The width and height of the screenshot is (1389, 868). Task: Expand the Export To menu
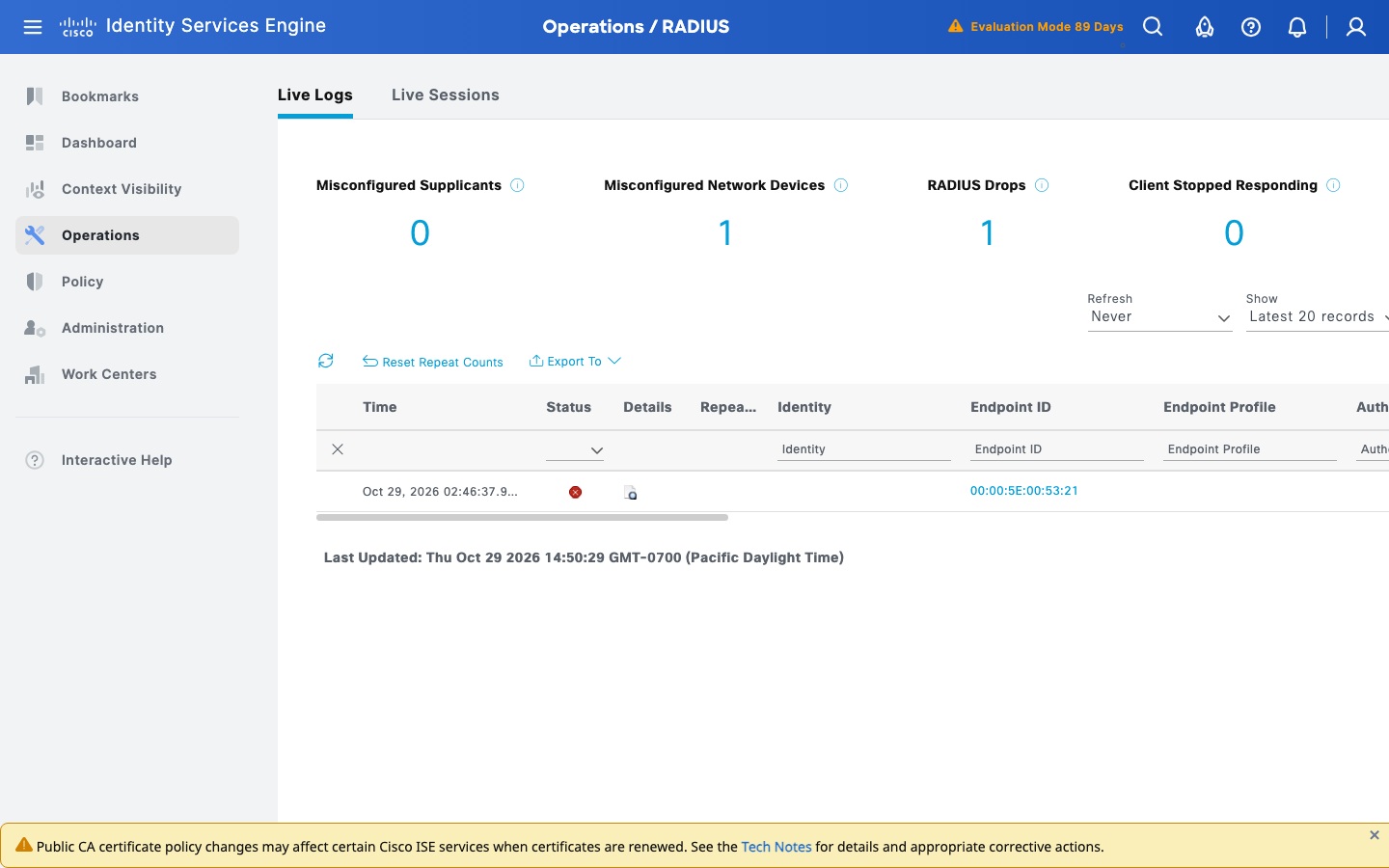(x=575, y=362)
